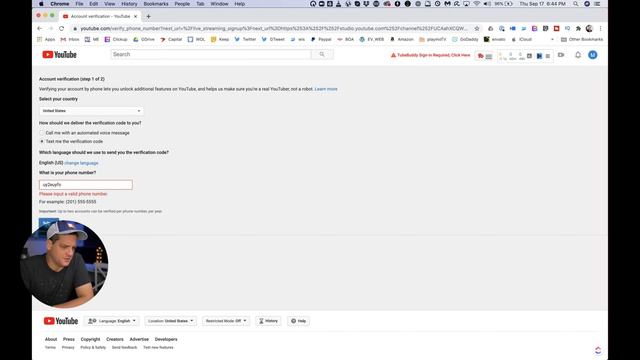The image size is (640, 360).
Task: Open the Apps bookmark shortcut
Action: coord(46,40)
